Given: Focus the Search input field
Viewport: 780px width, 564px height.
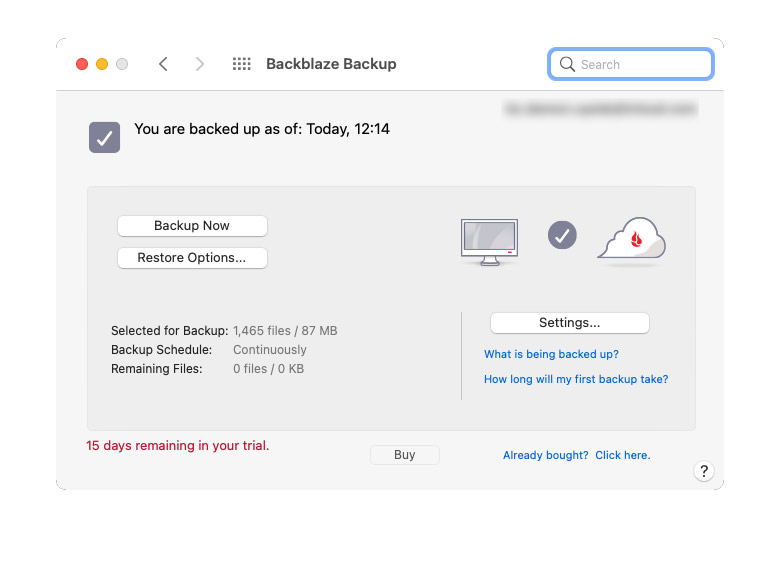Looking at the screenshot, I should (642, 64).
